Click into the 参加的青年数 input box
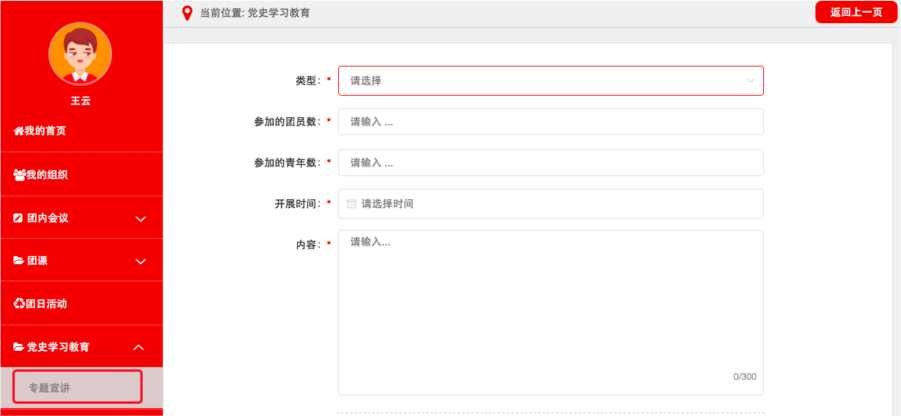The height and width of the screenshot is (416, 901). pos(550,163)
